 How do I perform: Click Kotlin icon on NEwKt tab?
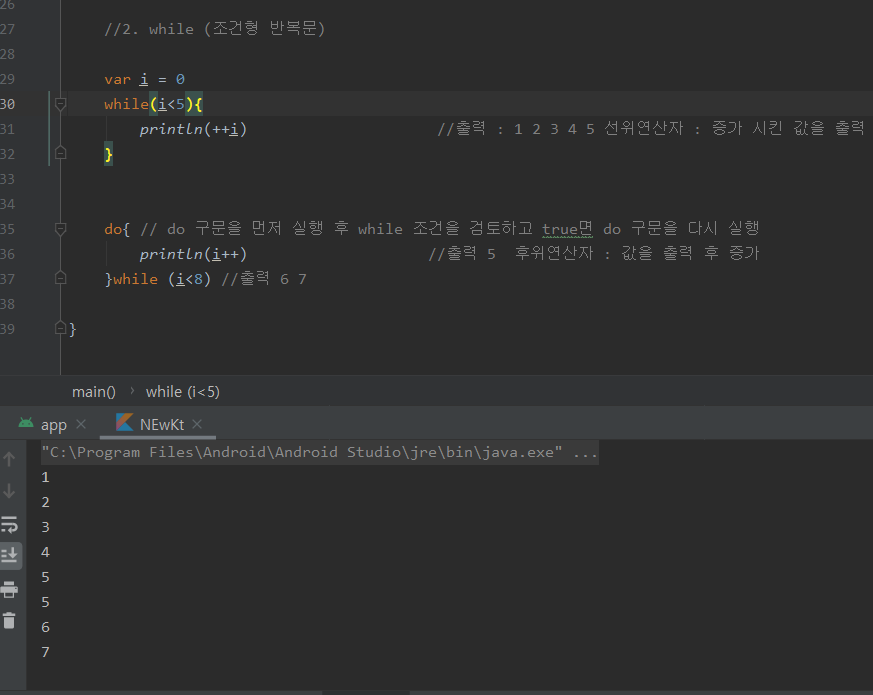click(x=124, y=423)
